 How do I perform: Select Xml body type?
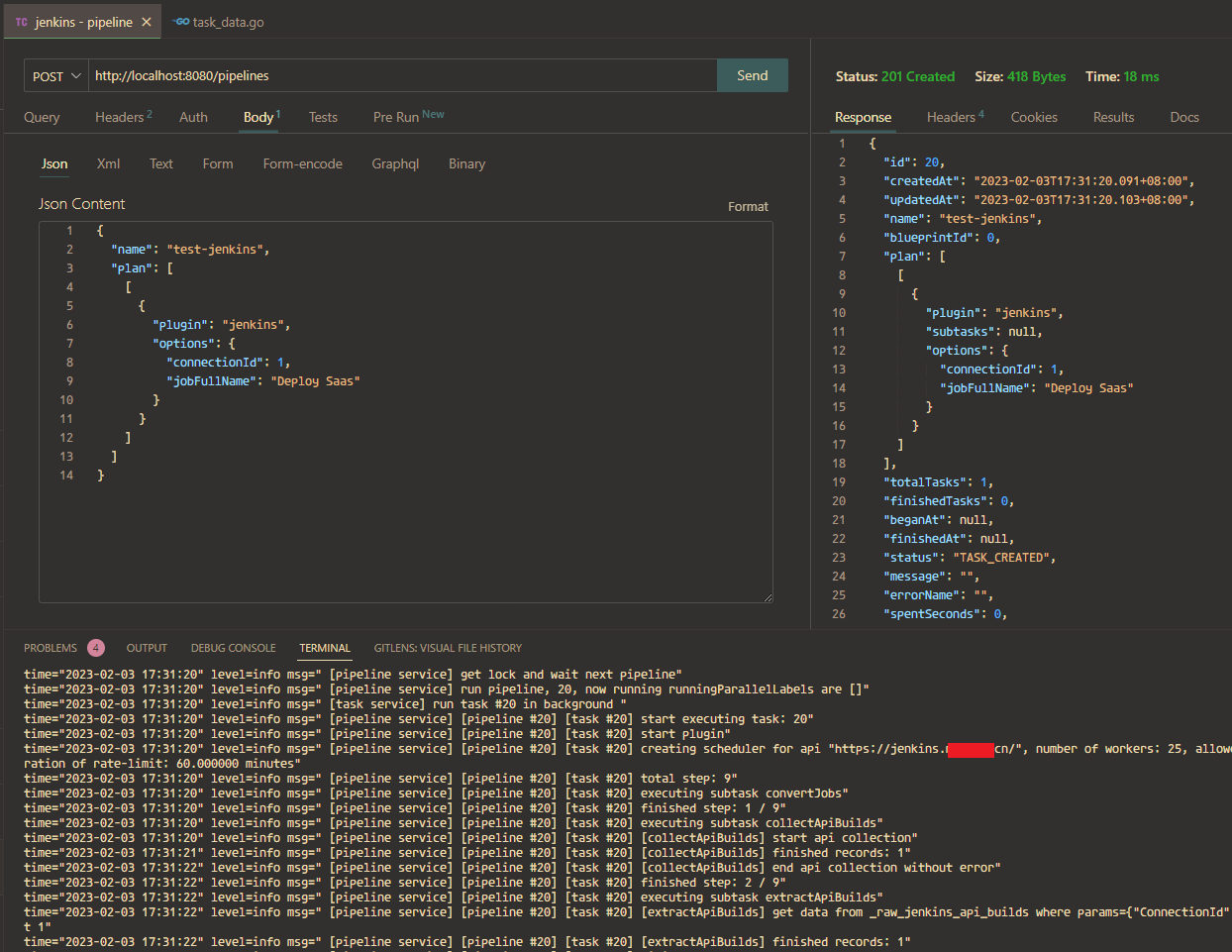108,164
